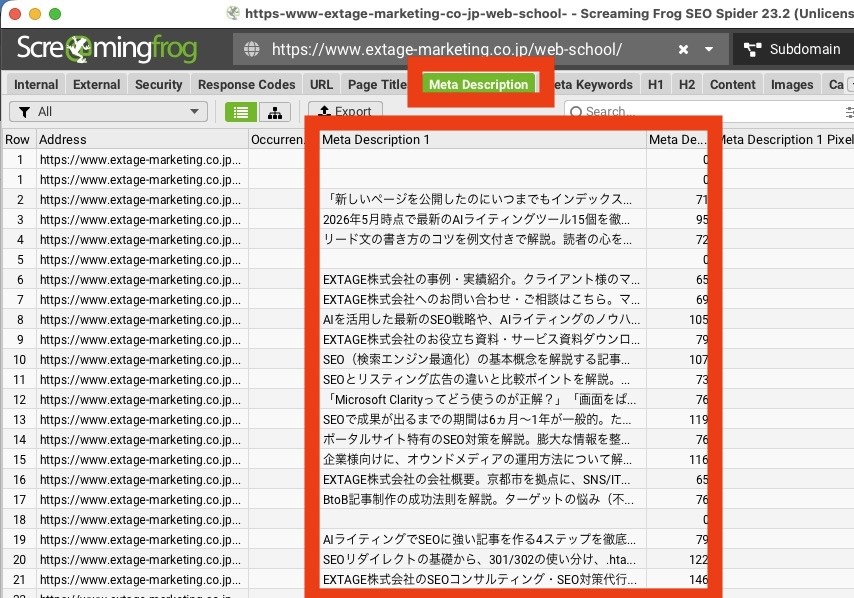Select description starting 2026年5月時点で最新のAI

click(x=477, y=219)
